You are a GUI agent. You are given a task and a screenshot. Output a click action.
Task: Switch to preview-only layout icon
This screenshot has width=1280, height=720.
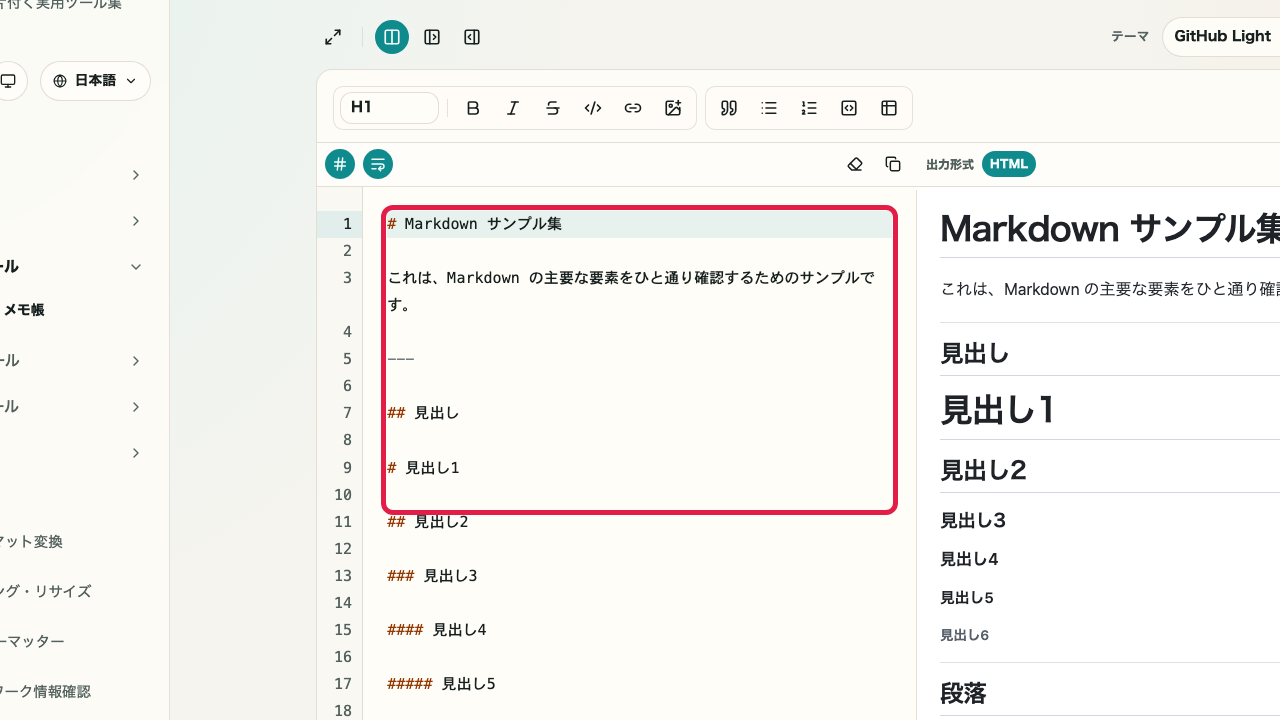pyautogui.click(x=472, y=37)
